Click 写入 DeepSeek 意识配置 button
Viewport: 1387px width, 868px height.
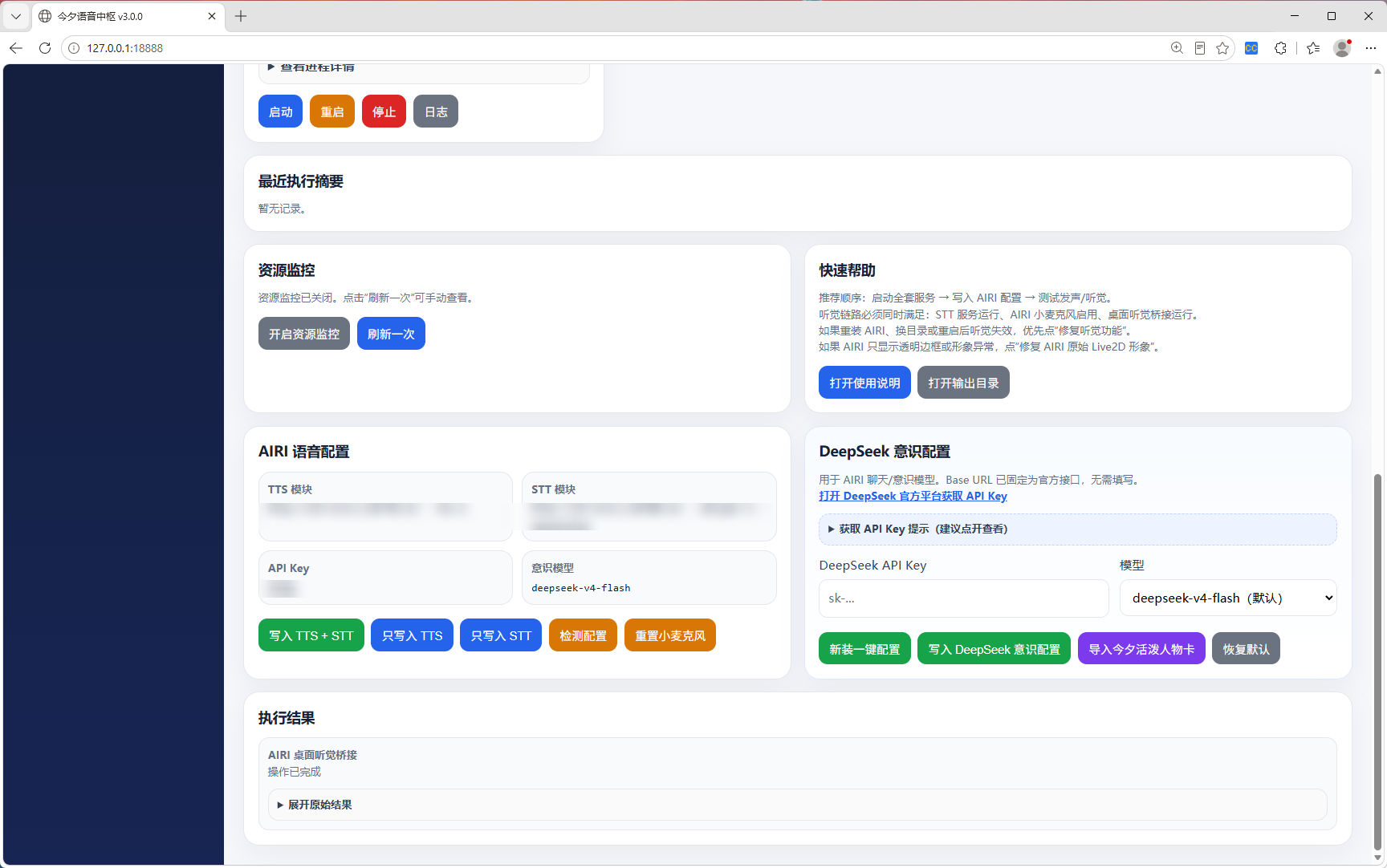994,649
